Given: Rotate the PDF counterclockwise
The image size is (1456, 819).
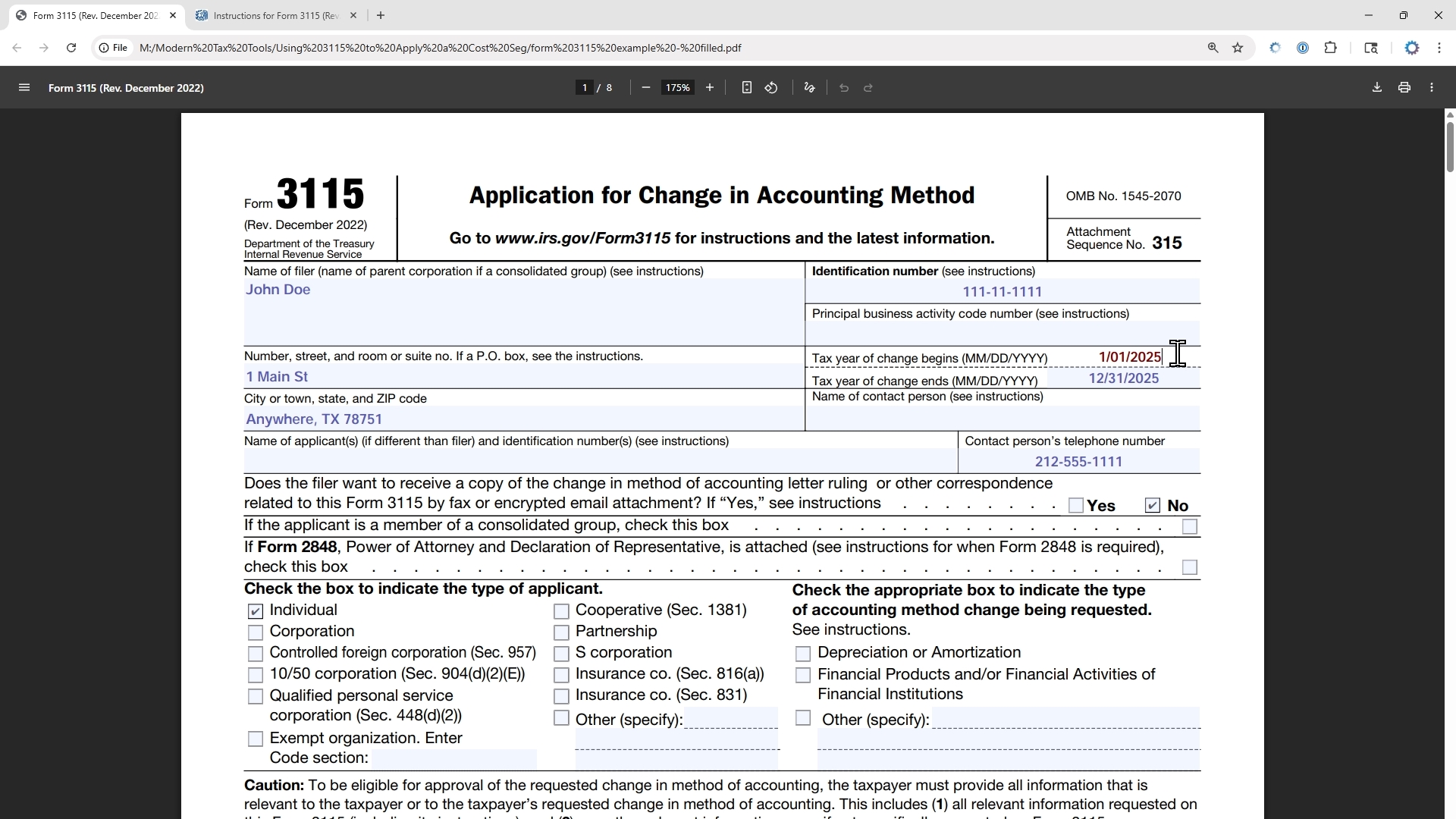Looking at the screenshot, I should coord(771,88).
